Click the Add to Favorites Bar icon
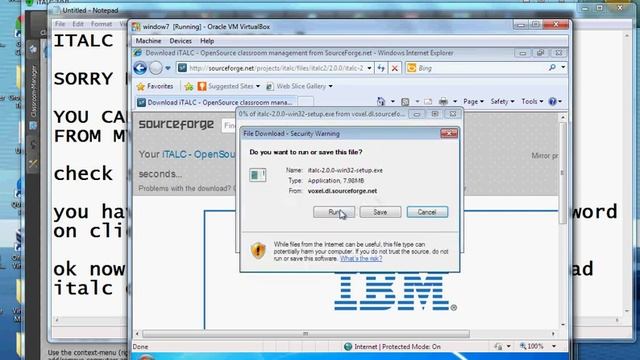640x360 pixels. pos(189,87)
